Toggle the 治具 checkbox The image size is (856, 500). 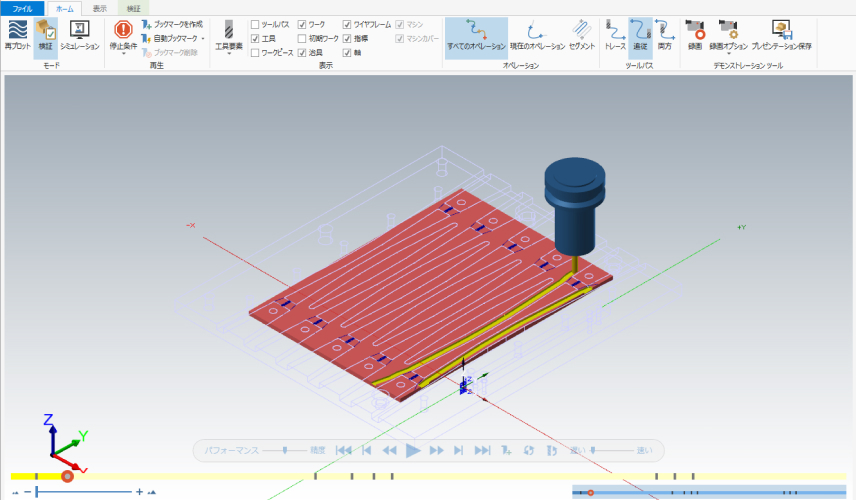point(302,52)
